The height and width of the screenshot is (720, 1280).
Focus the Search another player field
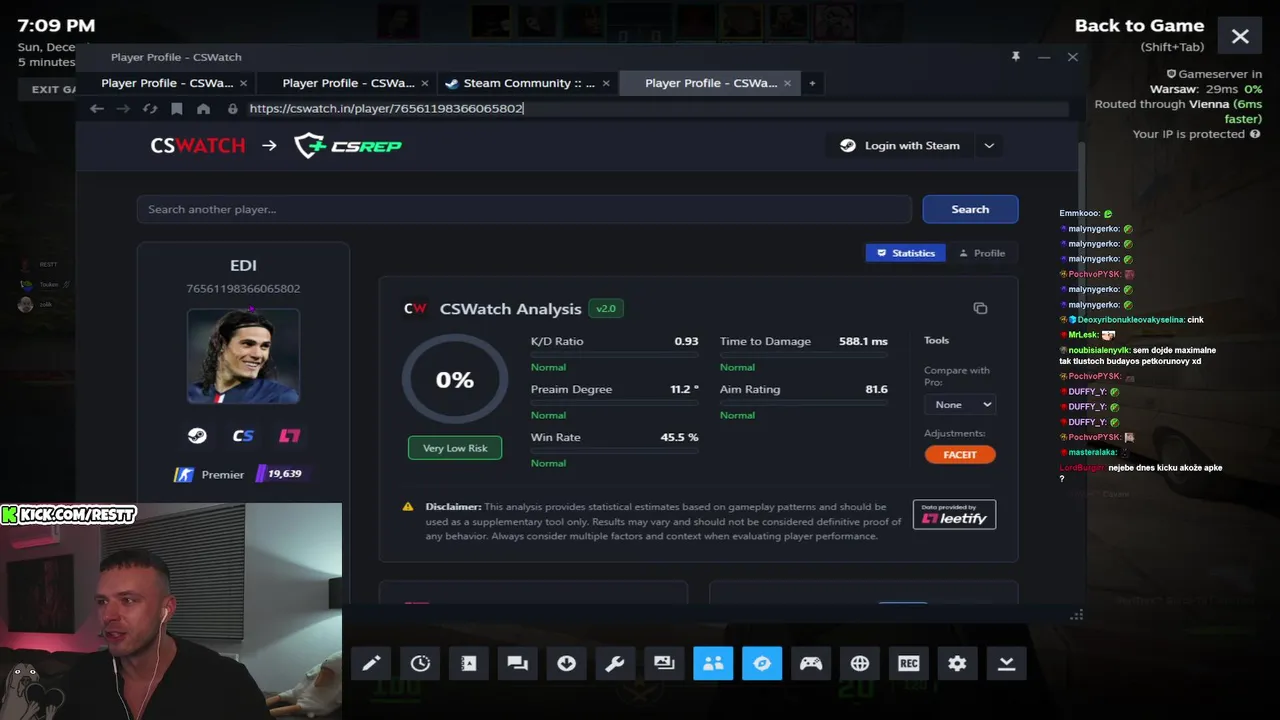click(524, 209)
